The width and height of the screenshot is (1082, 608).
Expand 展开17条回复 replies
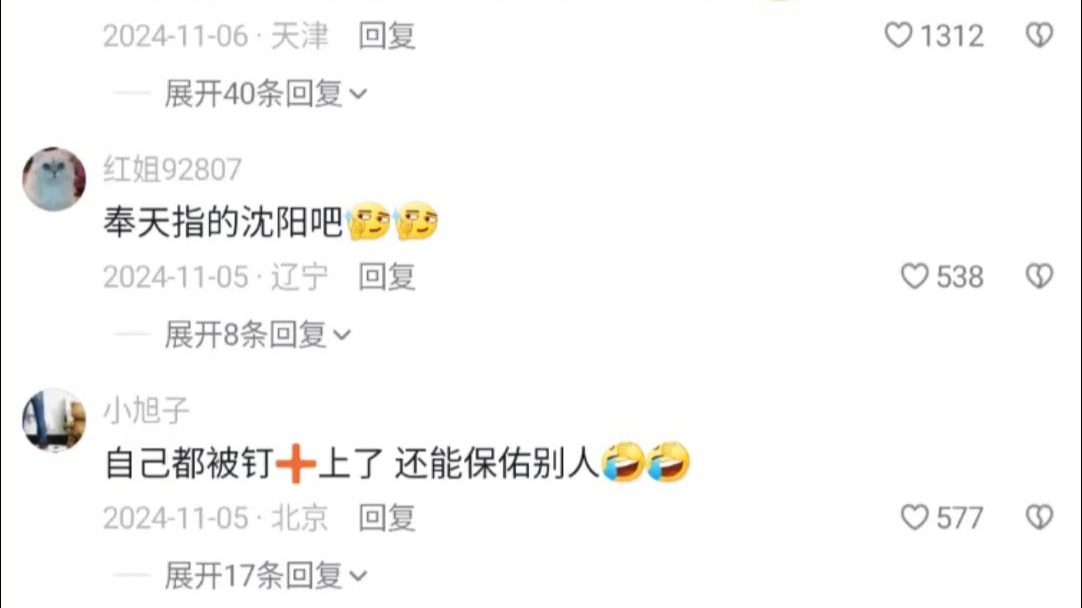click(265, 576)
